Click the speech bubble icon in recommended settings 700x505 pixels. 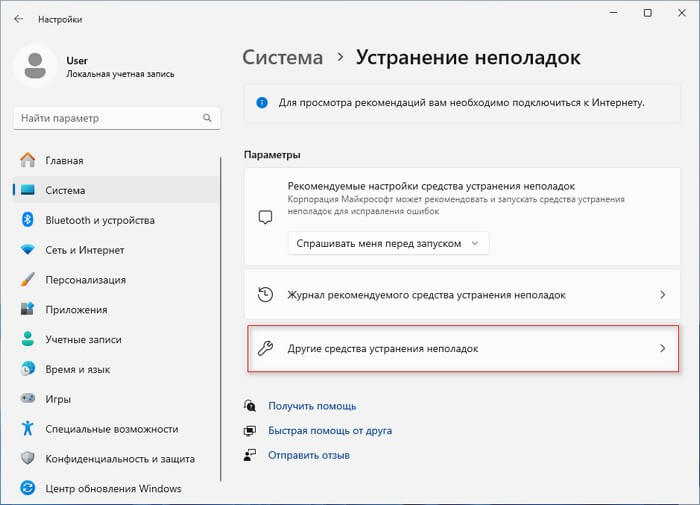(x=265, y=218)
